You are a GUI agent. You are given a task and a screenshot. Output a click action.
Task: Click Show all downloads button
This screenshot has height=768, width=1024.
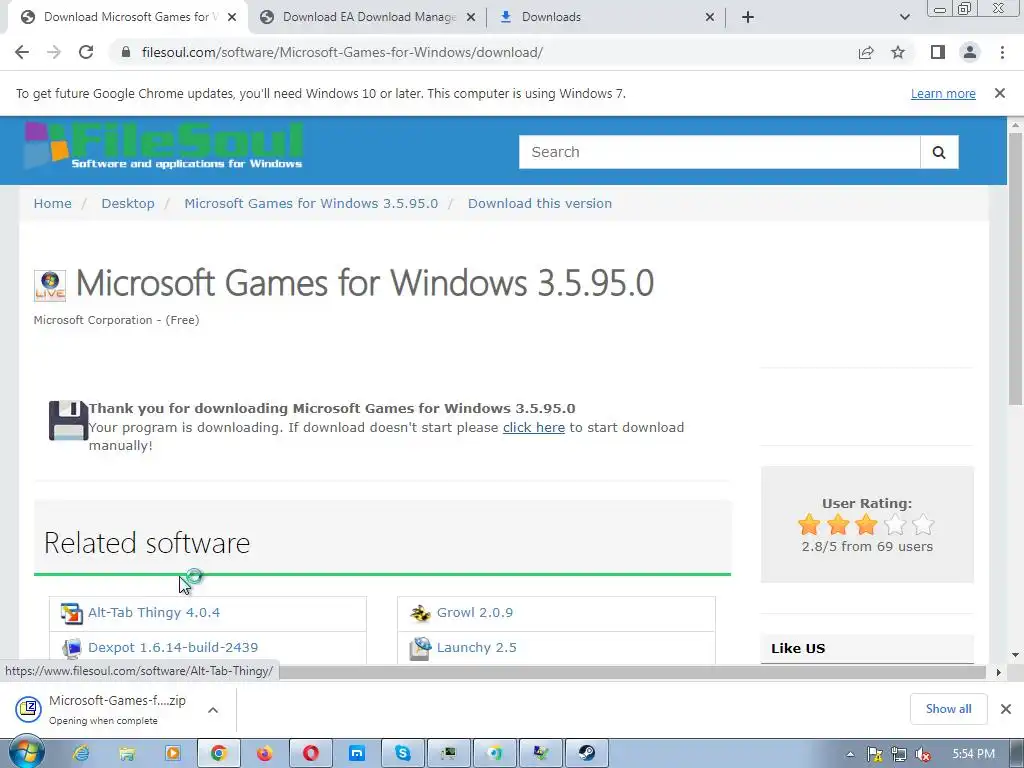point(948,709)
